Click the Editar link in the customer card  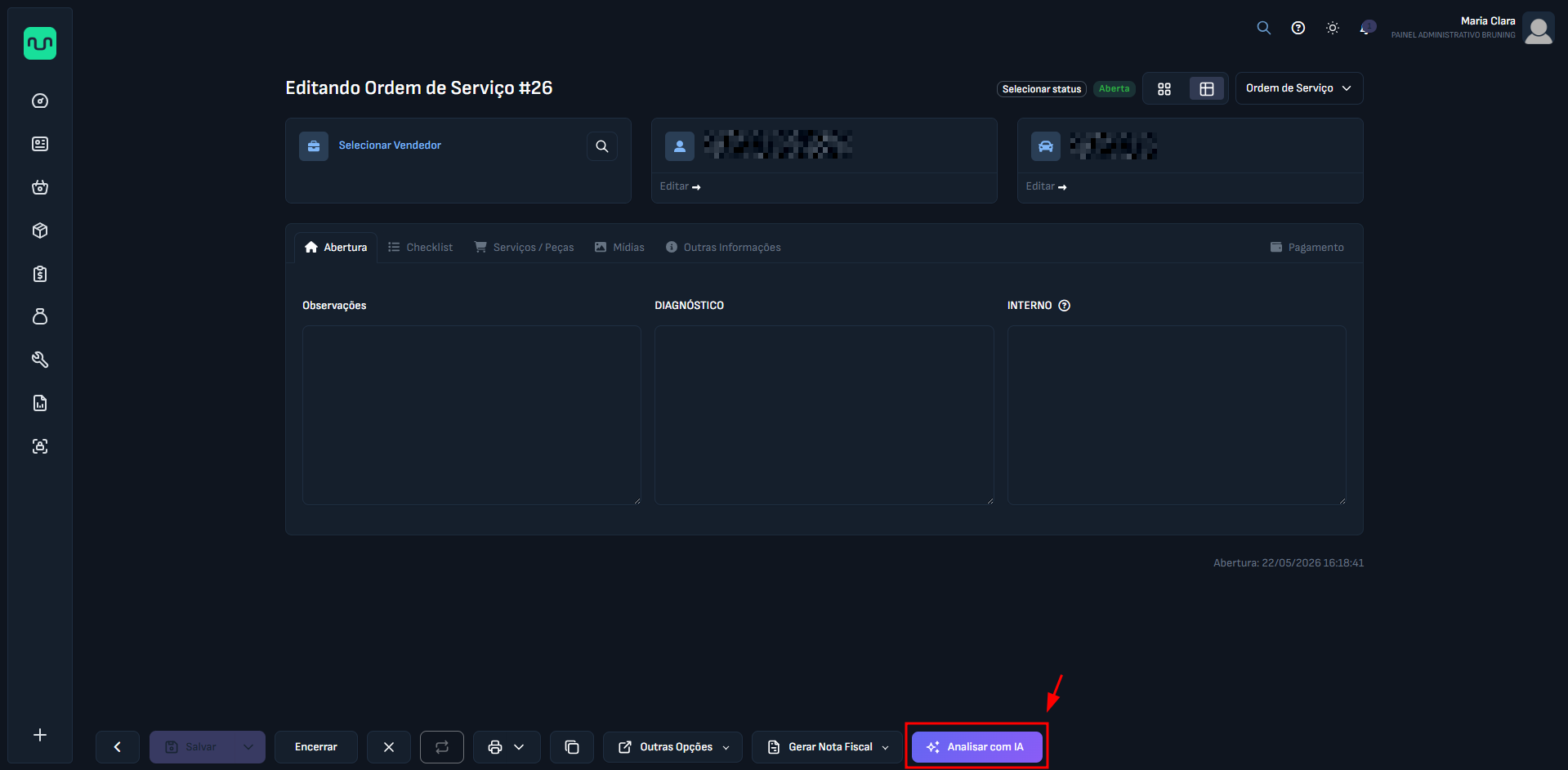(680, 186)
